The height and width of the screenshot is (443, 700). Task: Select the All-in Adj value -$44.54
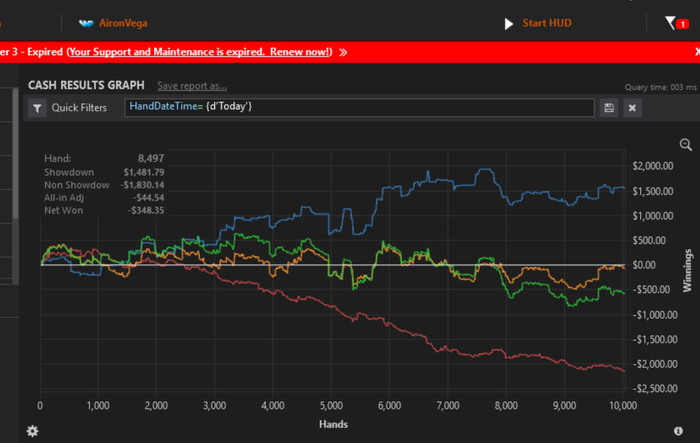point(149,197)
